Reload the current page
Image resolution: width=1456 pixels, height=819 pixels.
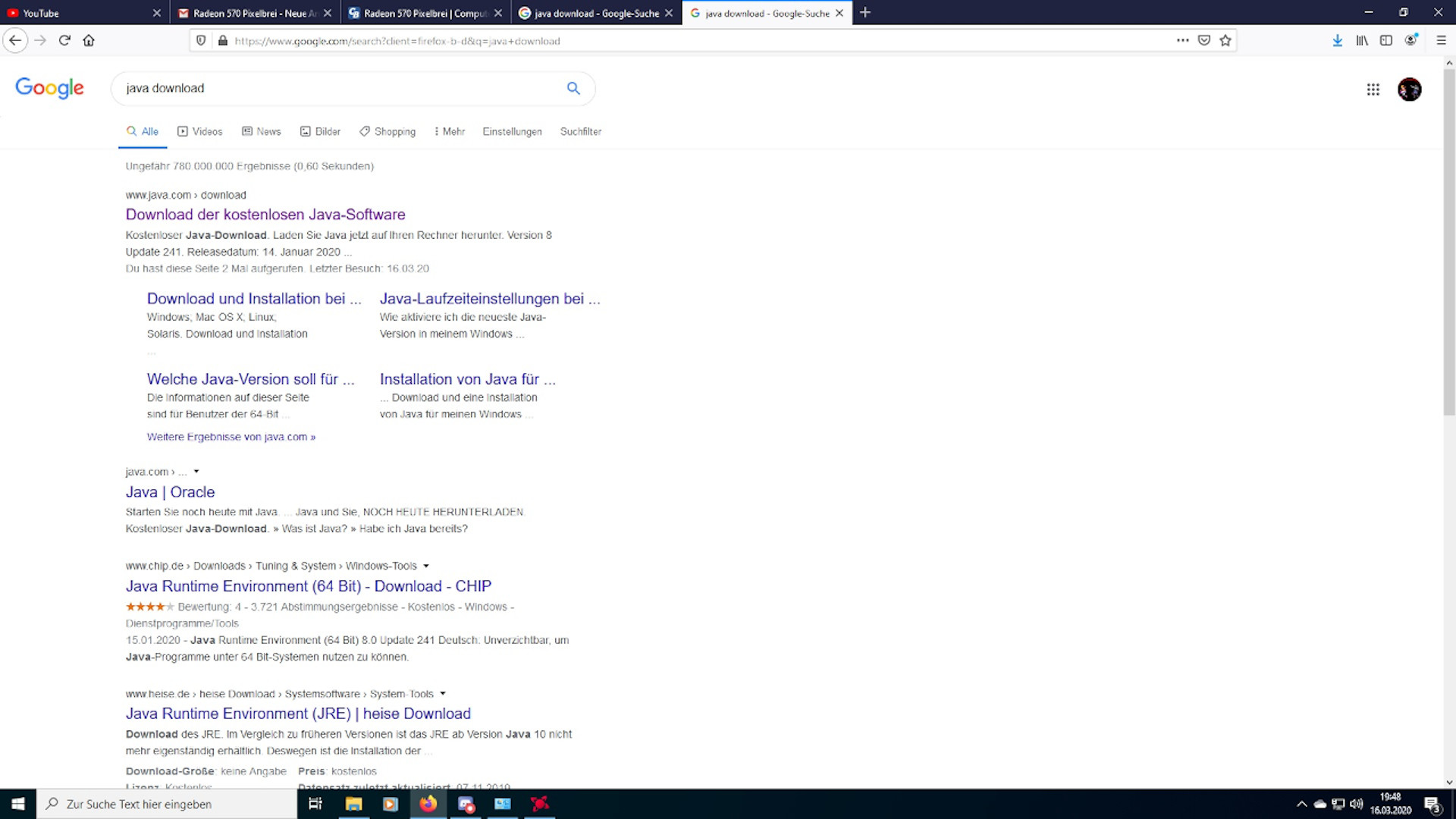tap(64, 40)
